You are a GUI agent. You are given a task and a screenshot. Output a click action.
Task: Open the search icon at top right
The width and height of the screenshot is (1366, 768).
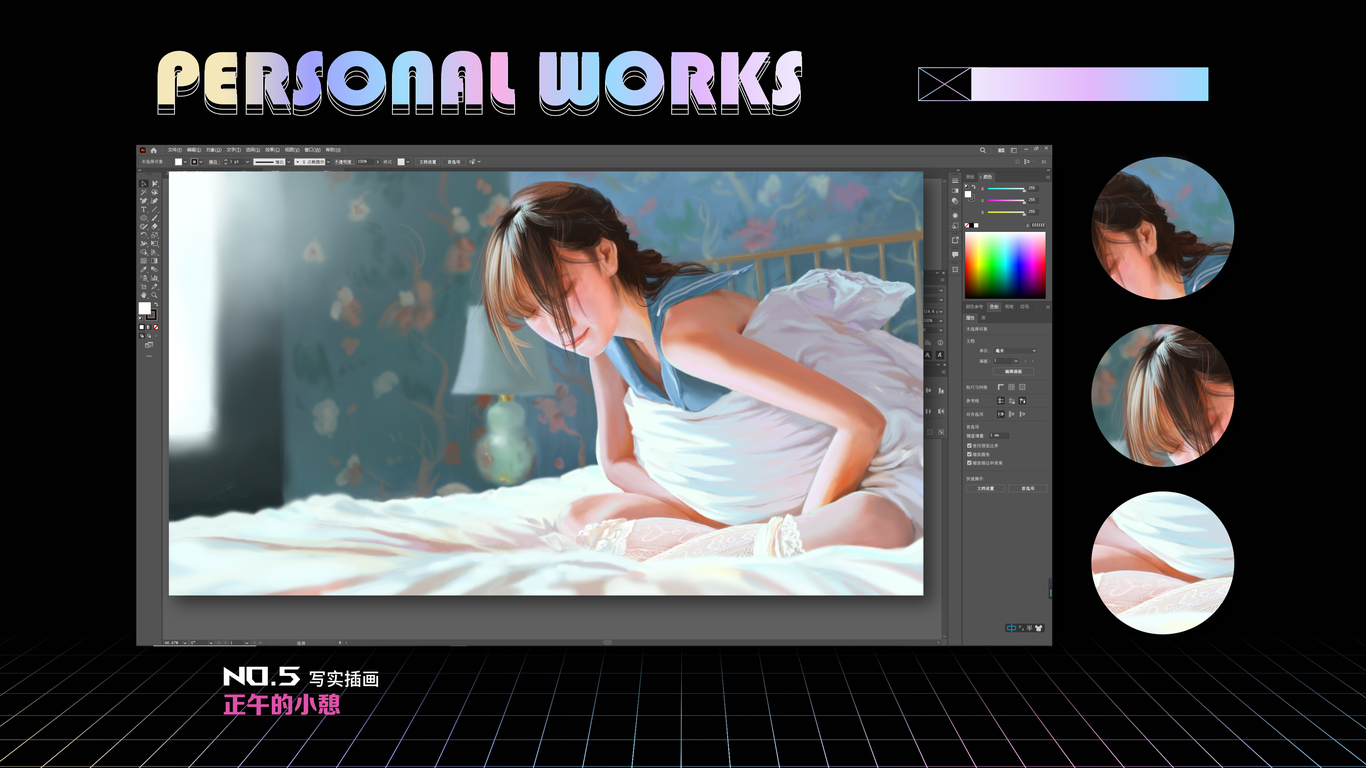pyautogui.click(x=983, y=150)
